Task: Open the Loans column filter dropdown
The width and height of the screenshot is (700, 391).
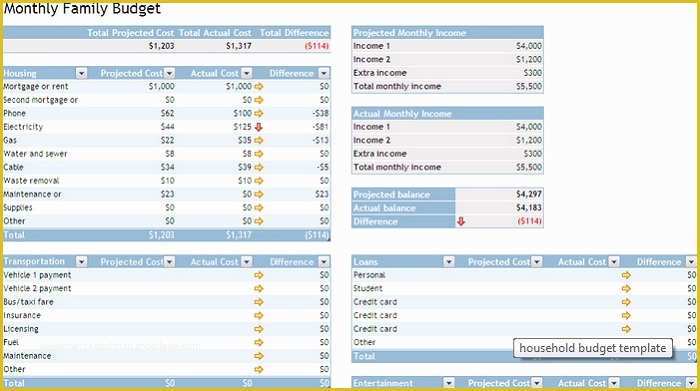Action: [x=449, y=262]
